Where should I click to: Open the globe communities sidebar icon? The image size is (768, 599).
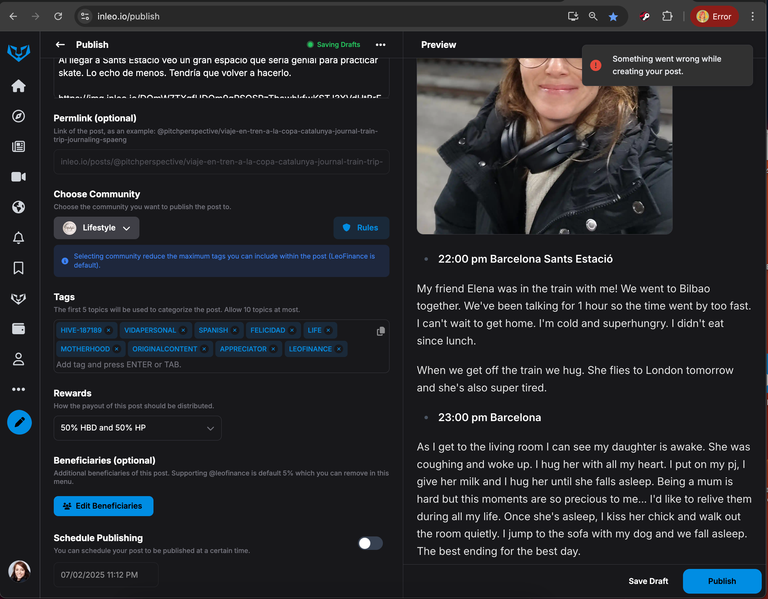pyautogui.click(x=19, y=207)
